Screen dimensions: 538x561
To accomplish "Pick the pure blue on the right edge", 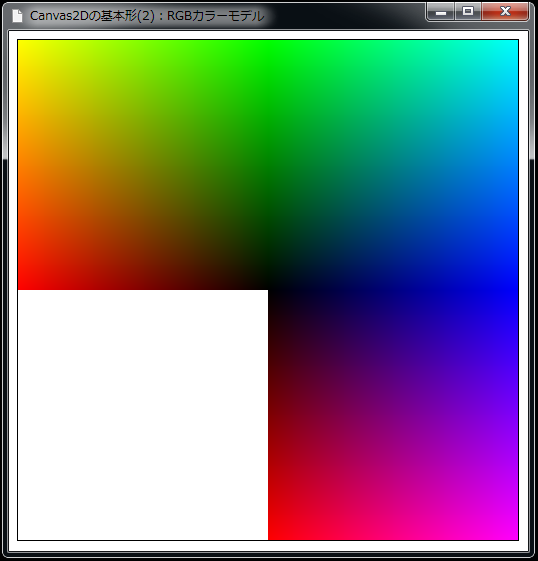I will pos(515,290).
